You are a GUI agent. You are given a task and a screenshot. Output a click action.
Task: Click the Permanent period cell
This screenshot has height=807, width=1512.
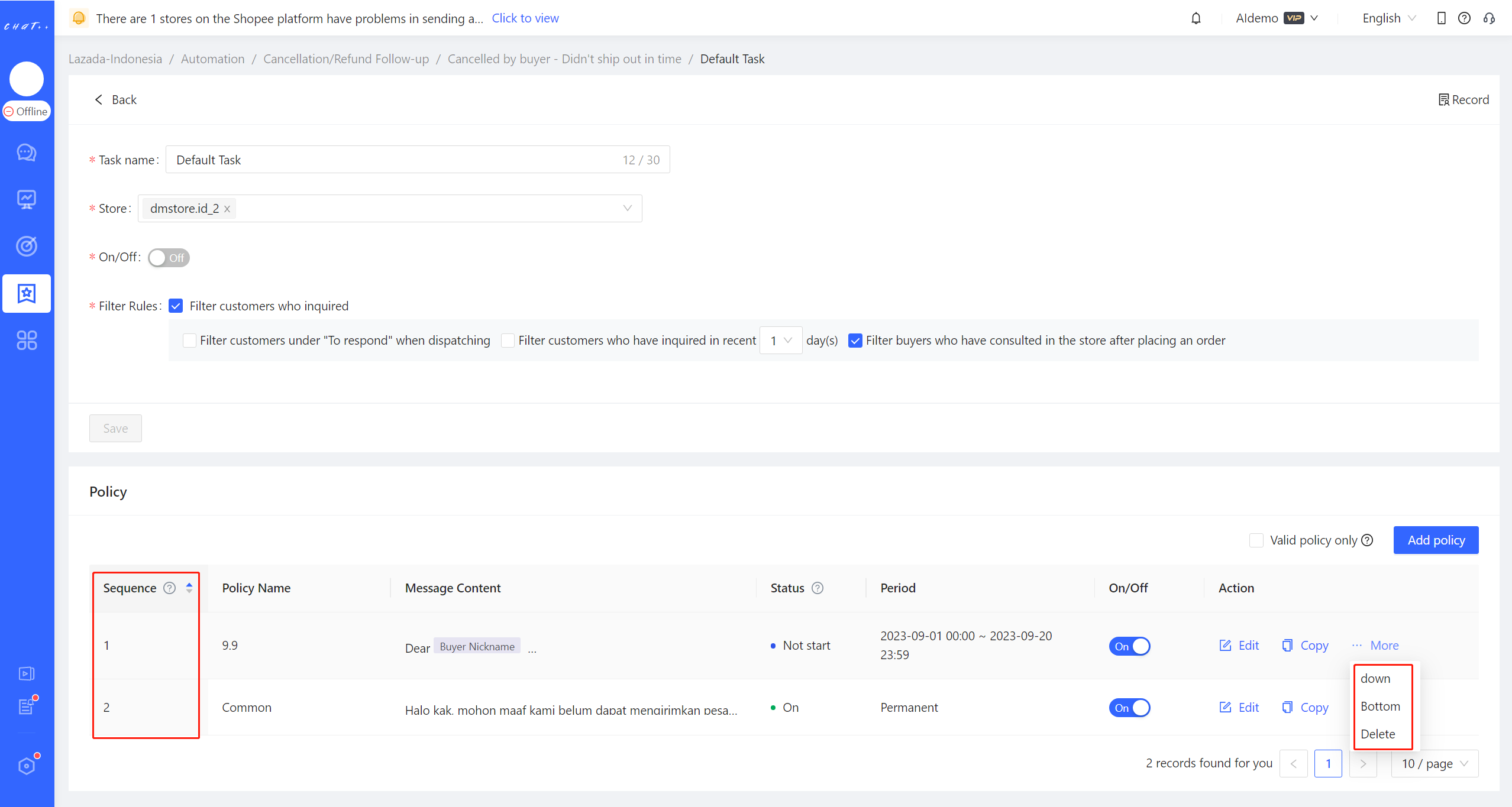(909, 707)
